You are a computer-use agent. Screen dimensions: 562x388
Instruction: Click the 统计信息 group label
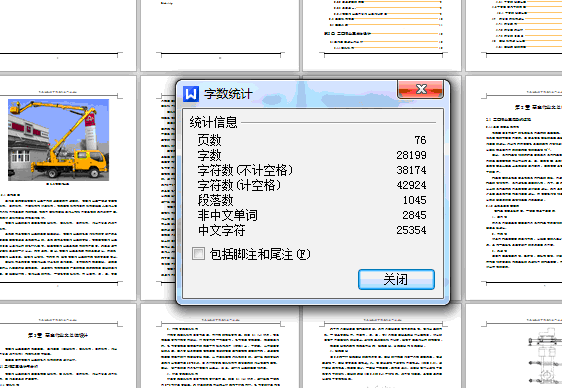213,122
